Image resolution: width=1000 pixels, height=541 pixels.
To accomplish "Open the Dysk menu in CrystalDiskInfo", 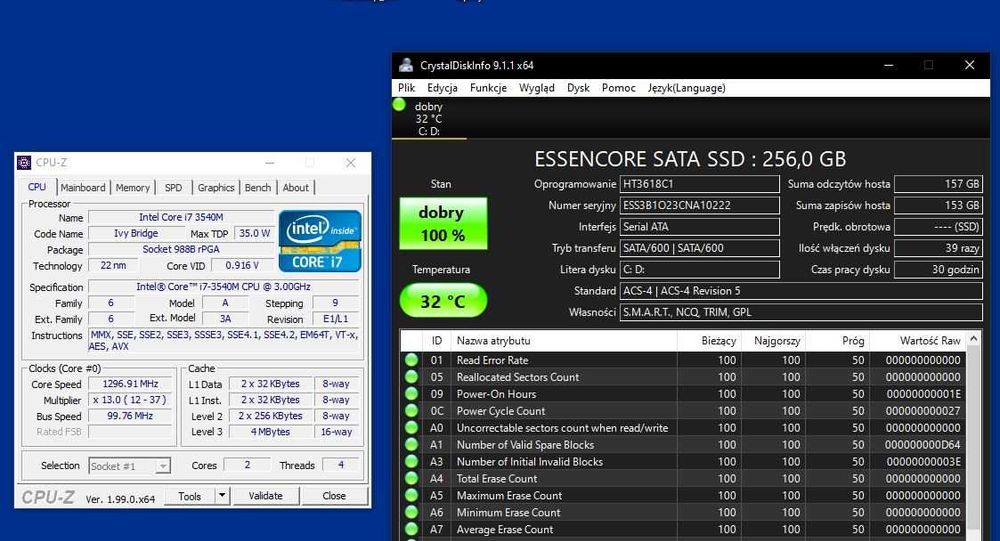I will [578, 88].
